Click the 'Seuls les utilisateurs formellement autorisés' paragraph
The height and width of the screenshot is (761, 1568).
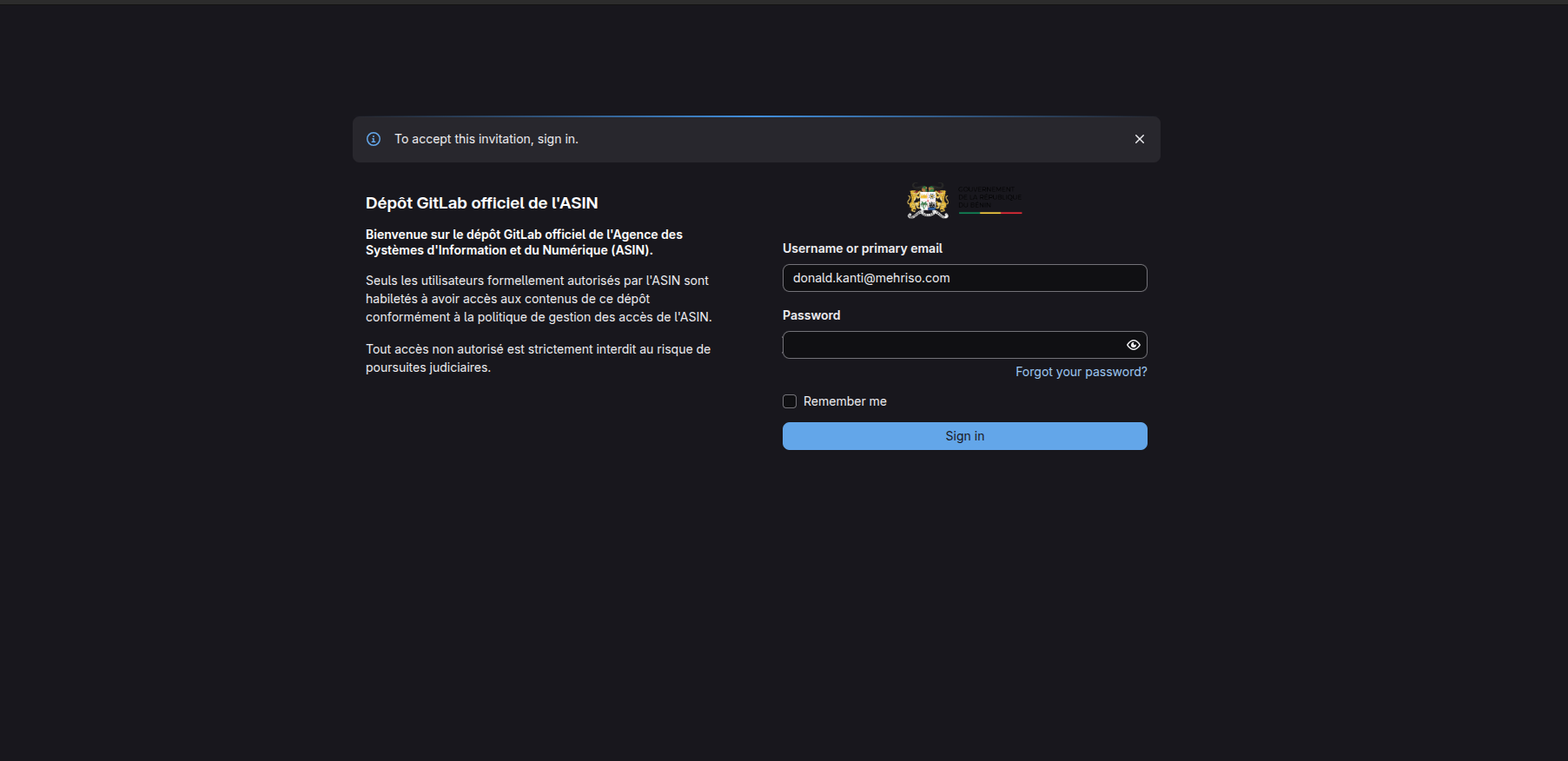pyautogui.click(x=539, y=299)
